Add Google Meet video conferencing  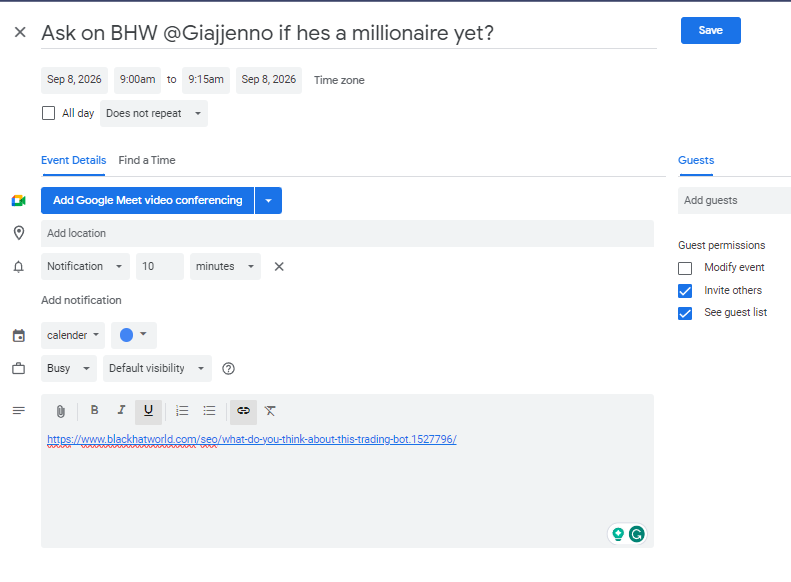147,201
